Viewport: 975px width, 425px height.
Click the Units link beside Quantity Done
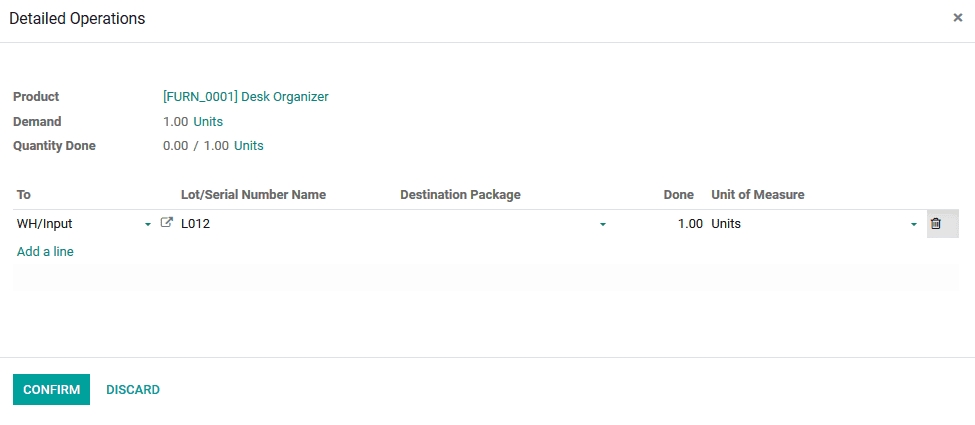pos(249,146)
